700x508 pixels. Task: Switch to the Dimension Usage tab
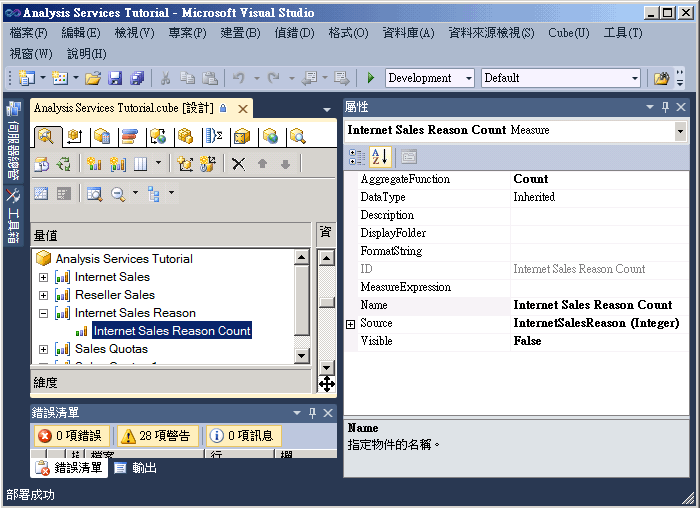75,136
